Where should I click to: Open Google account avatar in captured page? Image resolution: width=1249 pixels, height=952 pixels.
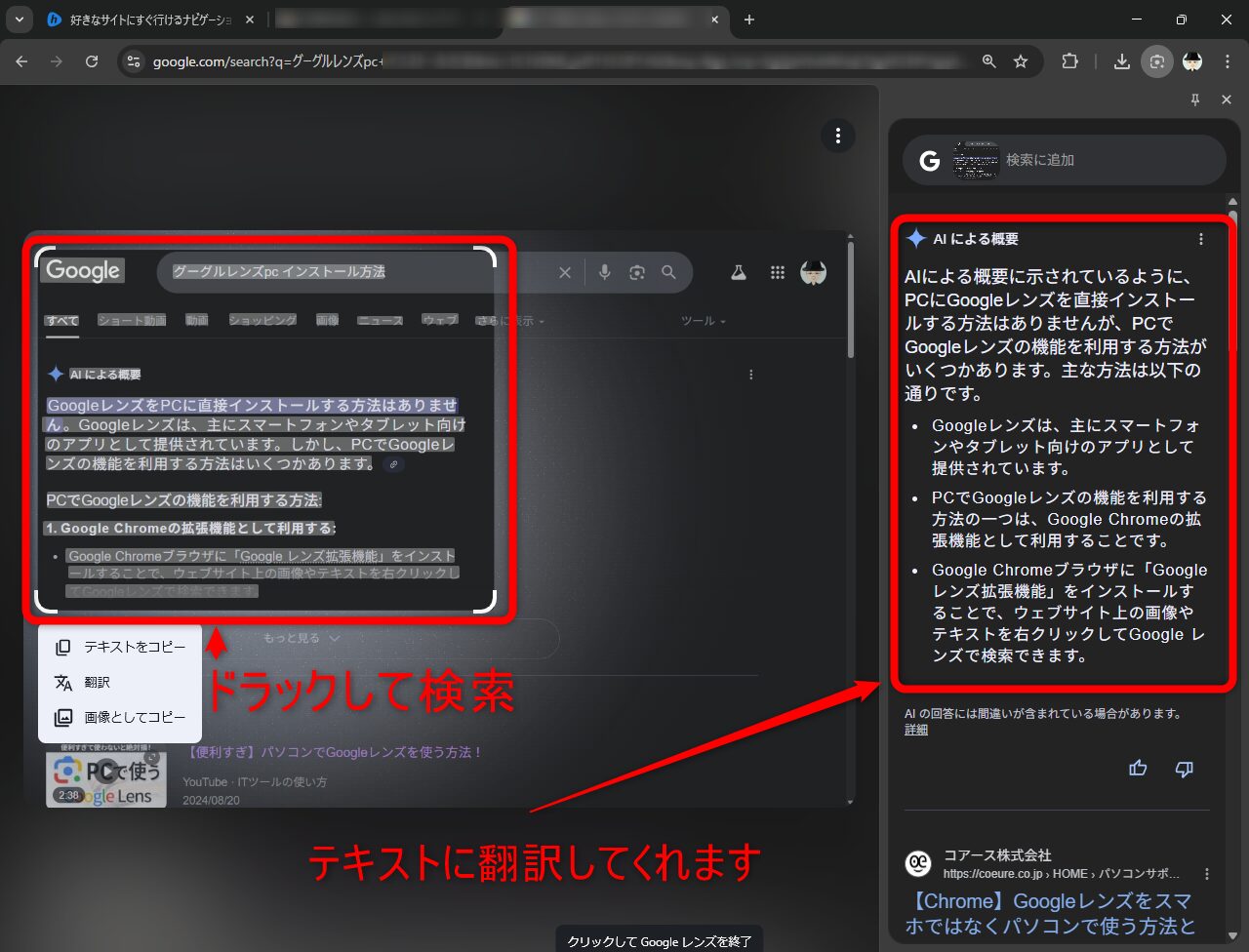(814, 273)
